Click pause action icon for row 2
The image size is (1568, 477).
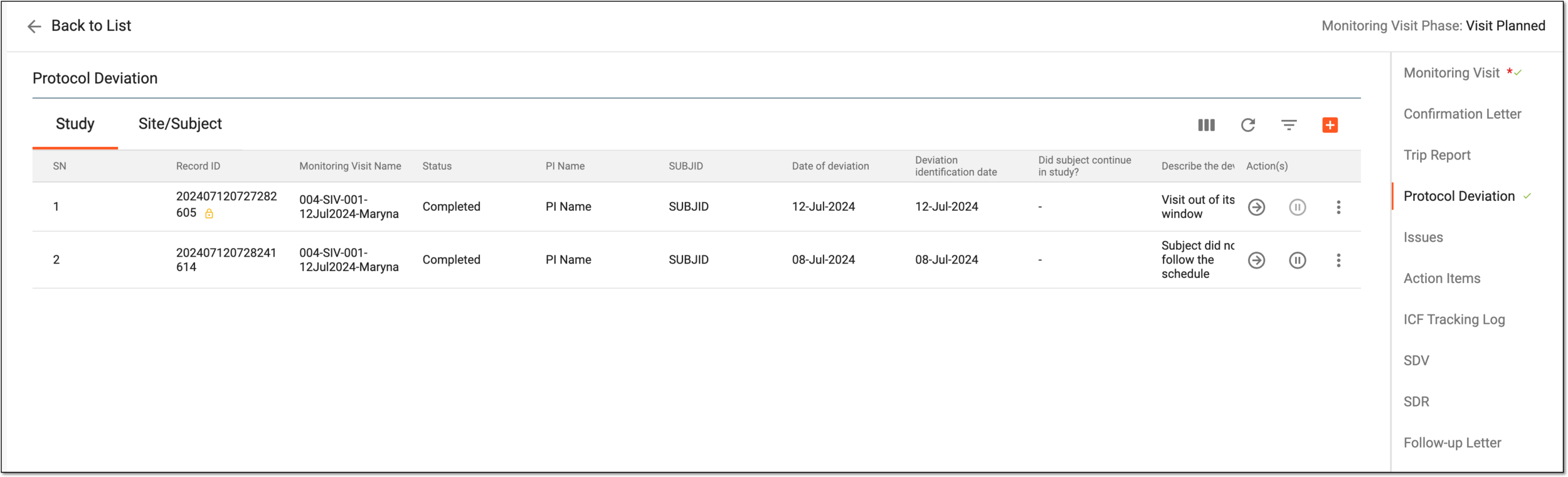pos(1298,260)
